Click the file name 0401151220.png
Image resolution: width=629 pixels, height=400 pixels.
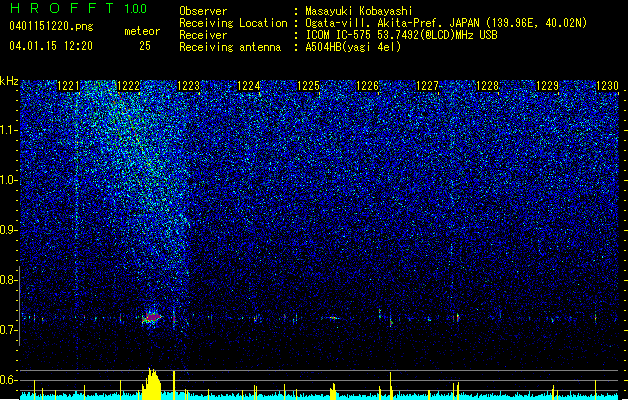51,26
